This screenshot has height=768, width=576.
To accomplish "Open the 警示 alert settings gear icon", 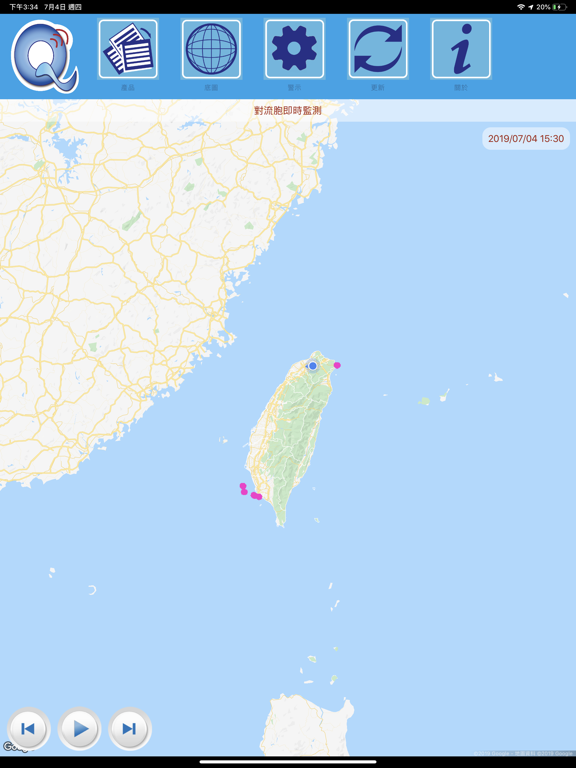I will click(x=294, y=49).
